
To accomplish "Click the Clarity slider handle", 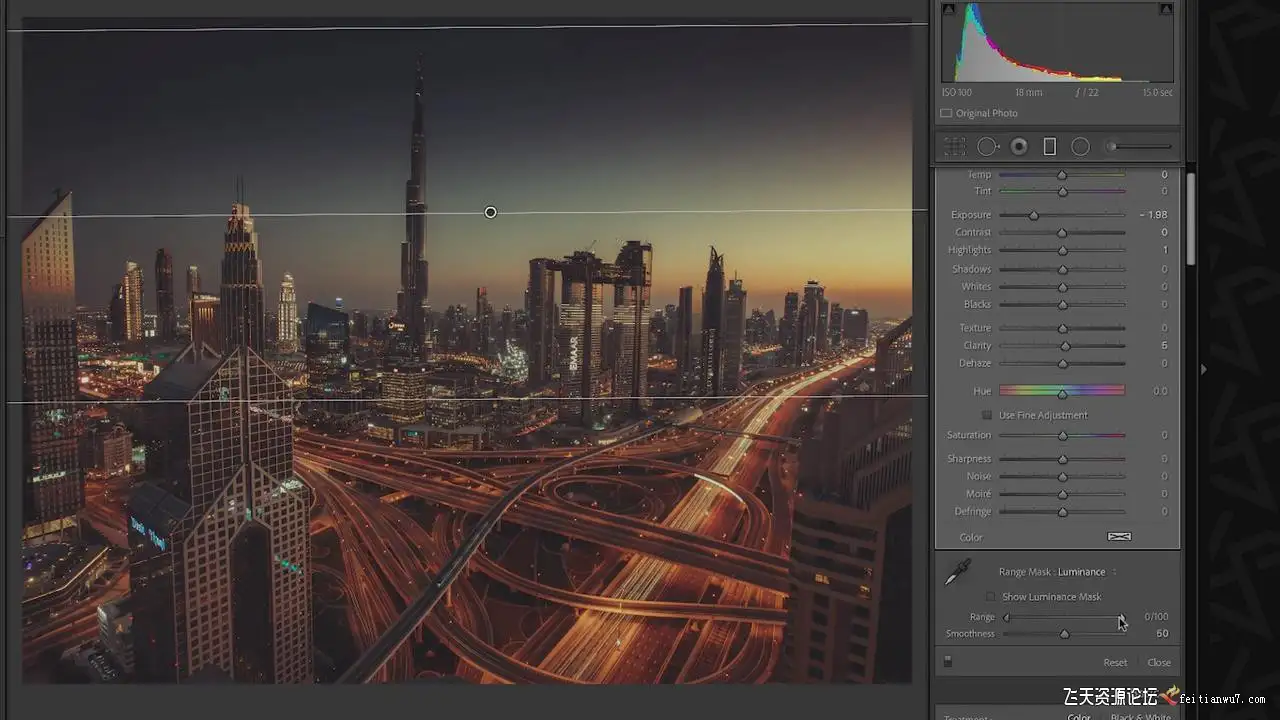I will coord(1065,346).
